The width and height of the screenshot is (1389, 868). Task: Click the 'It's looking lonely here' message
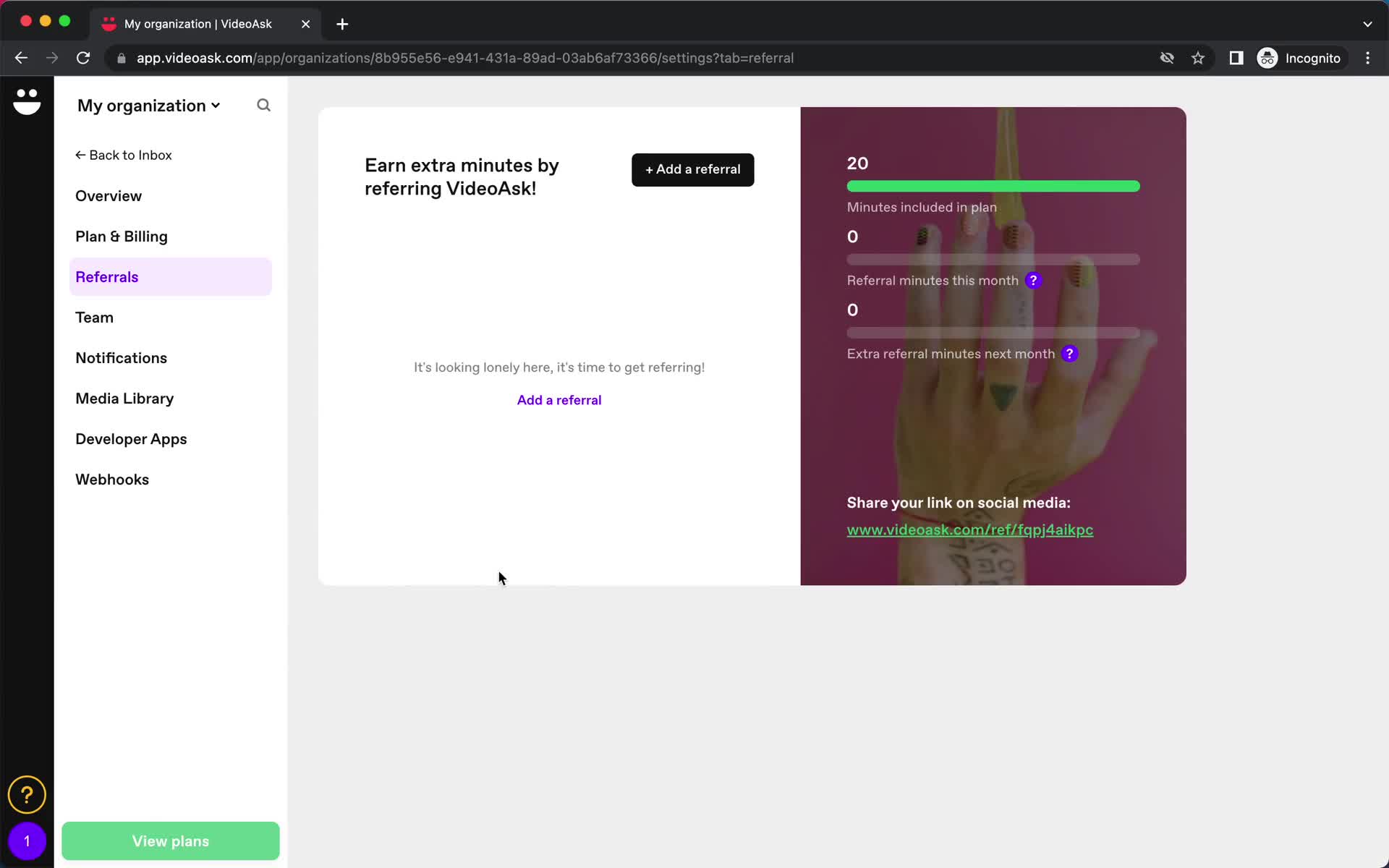tap(559, 367)
